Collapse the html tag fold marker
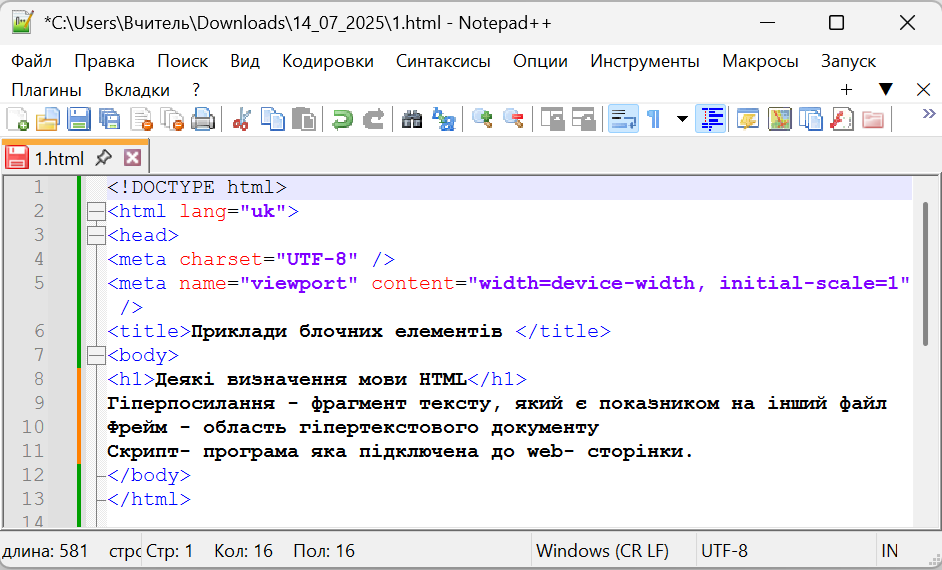Screen dimensions: 942x570 [x=96, y=212]
